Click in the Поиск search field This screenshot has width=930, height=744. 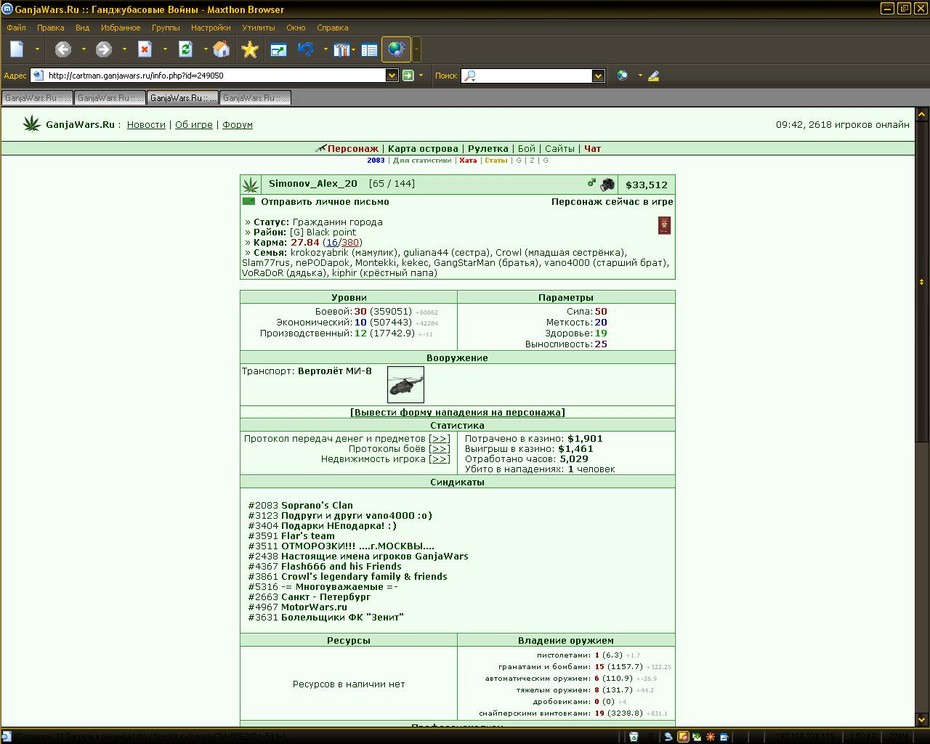[533, 75]
